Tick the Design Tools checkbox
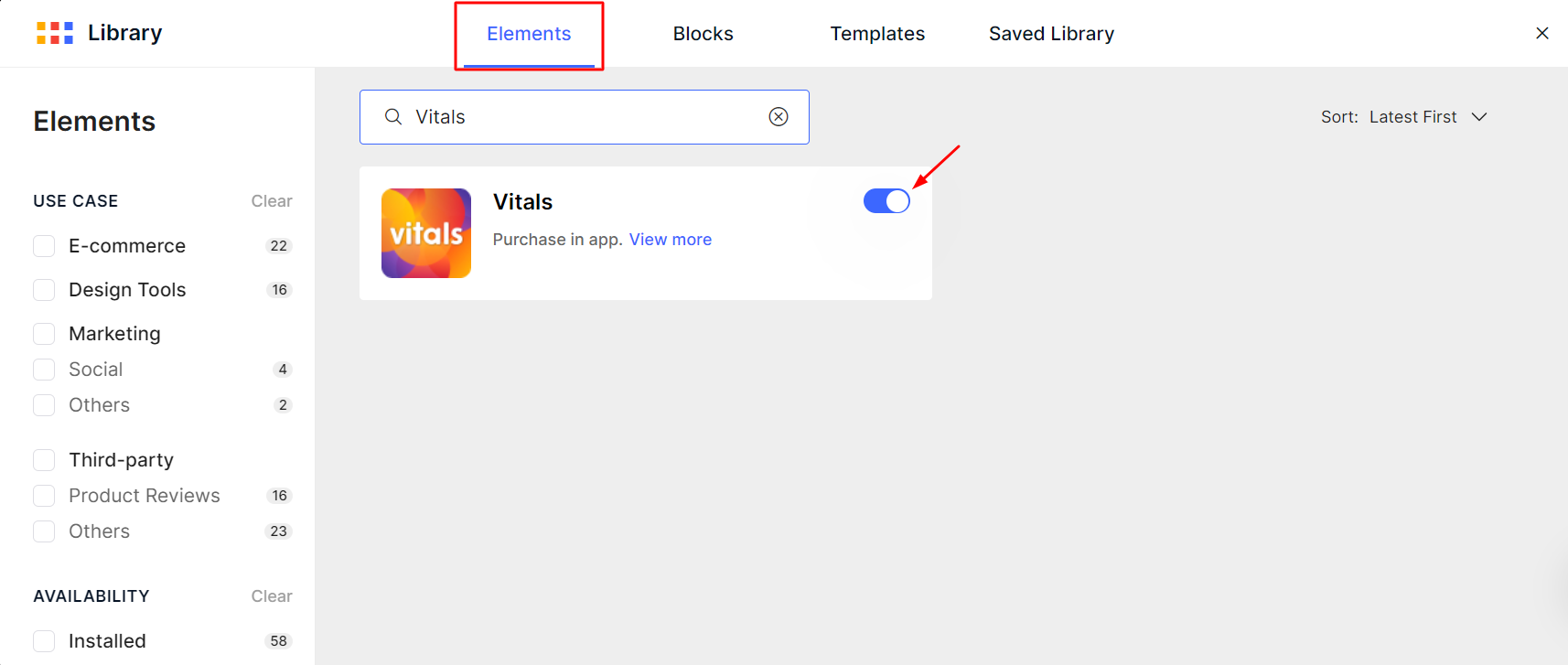This screenshot has width=1568, height=665. 44,290
